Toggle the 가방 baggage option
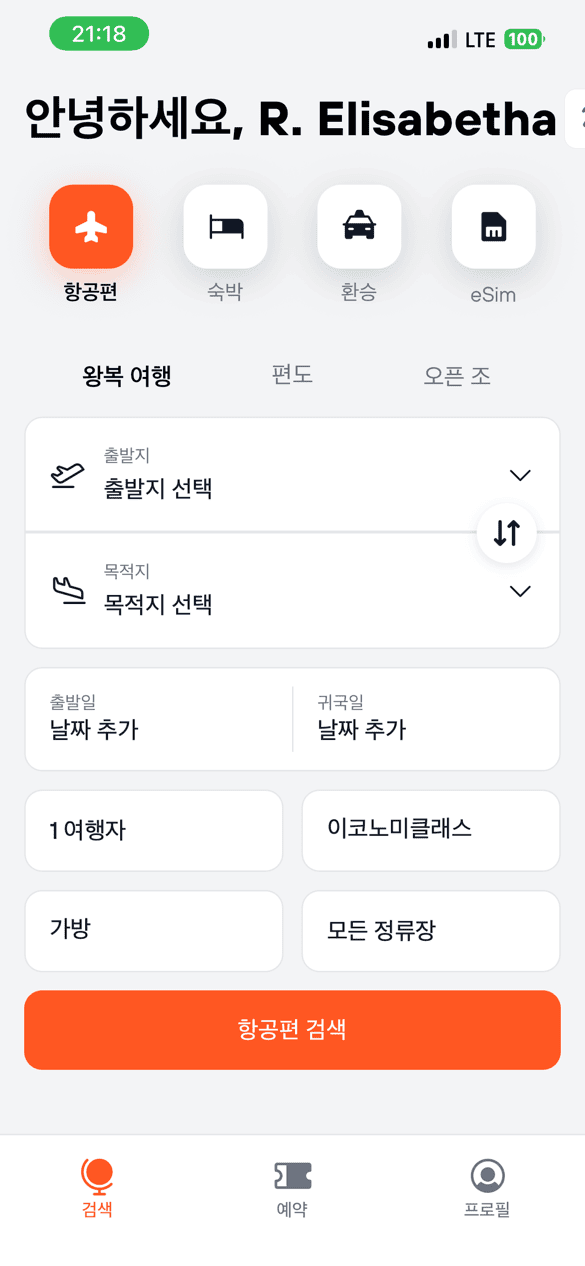 click(153, 931)
